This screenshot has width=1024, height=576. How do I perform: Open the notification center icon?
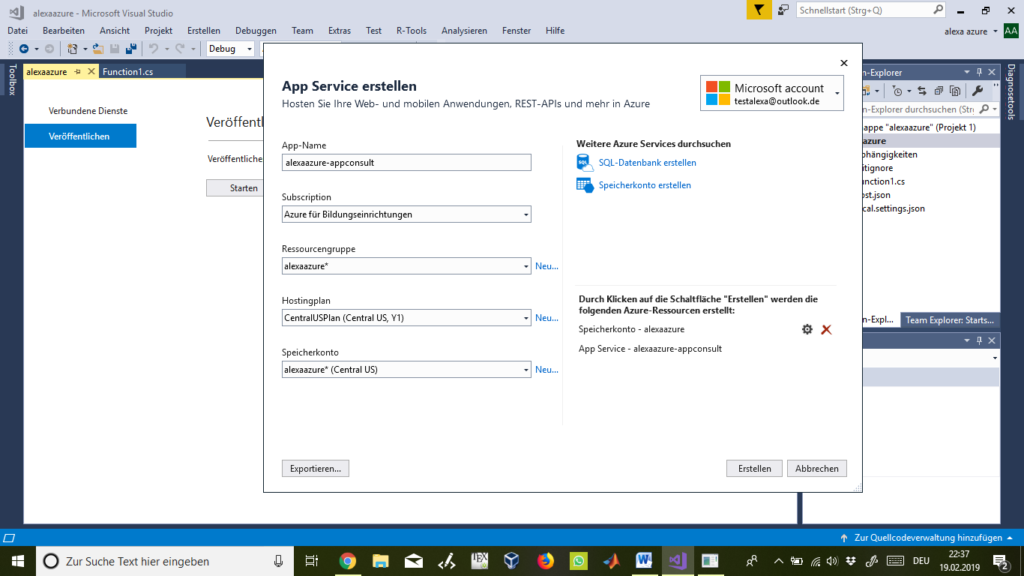point(1001,561)
